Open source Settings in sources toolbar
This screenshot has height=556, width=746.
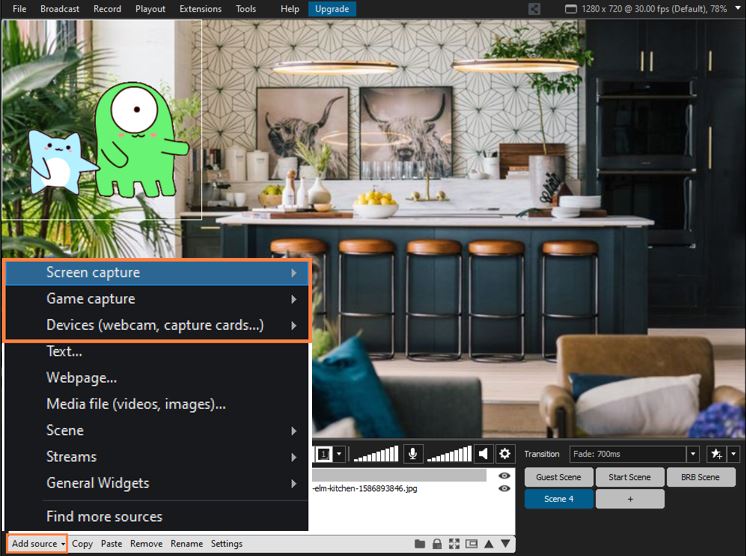coord(226,544)
